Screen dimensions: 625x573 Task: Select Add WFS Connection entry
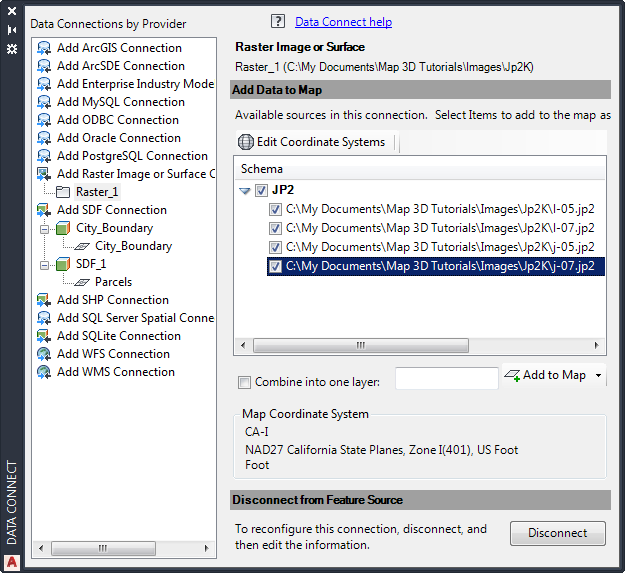point(113,354)
